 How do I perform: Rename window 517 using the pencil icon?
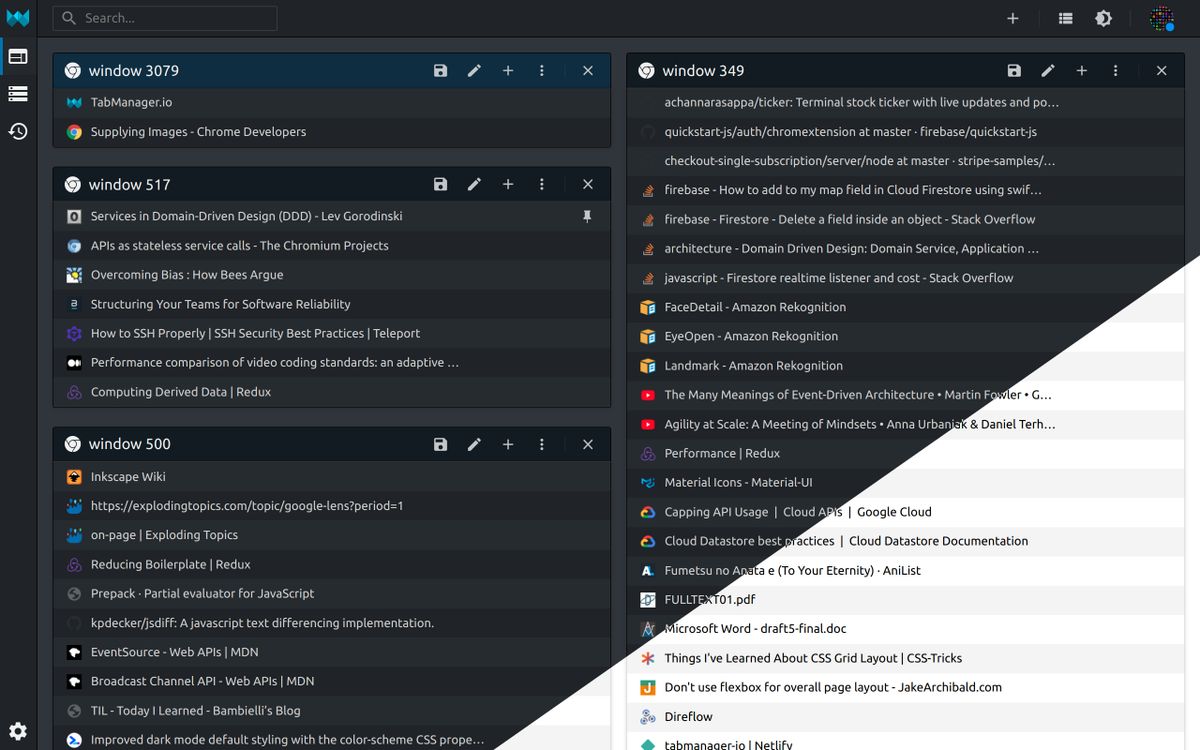(x=474, y=184)
